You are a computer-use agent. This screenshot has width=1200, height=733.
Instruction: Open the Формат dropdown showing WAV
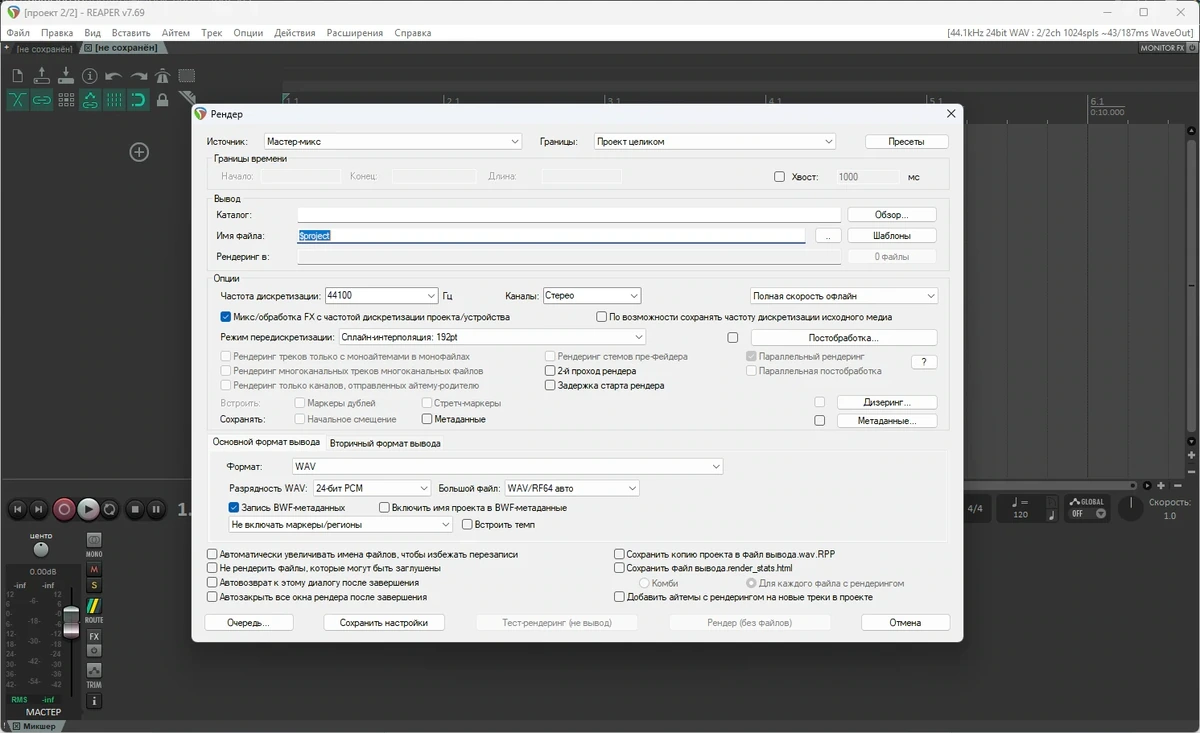(x=507, y=467)
